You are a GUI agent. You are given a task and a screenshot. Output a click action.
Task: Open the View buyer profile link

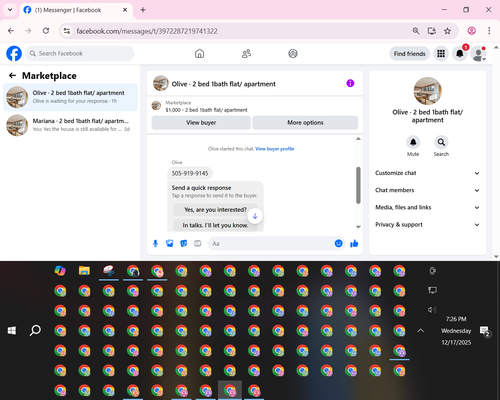275,149
